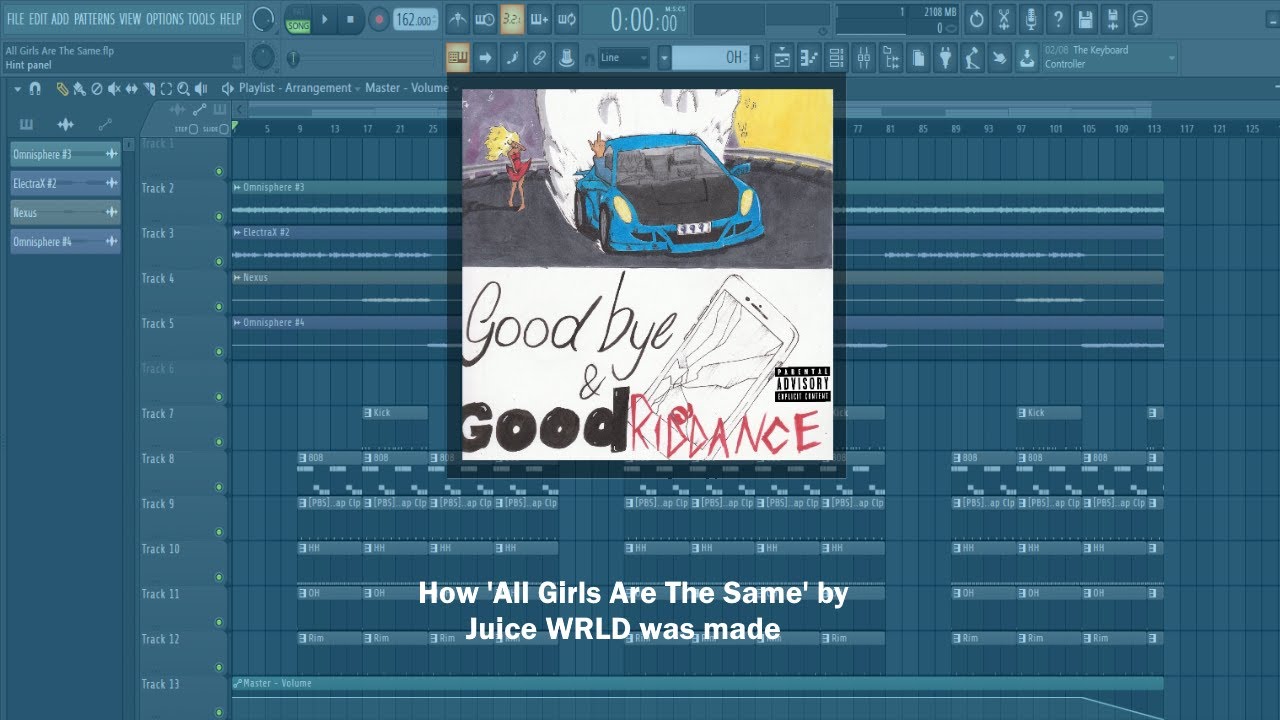
Task: Toggle loop recording icon
Action: (x=566, y=19)
